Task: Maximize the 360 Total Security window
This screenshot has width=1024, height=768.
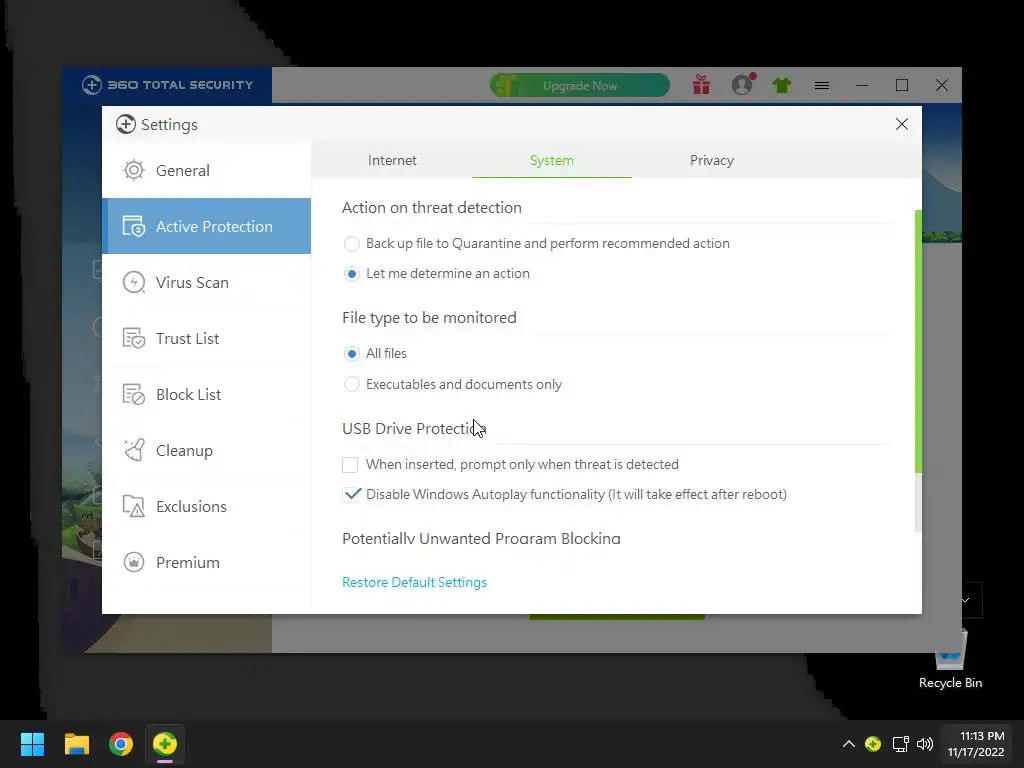Action: pyautogui.click(x=902, y=86)
